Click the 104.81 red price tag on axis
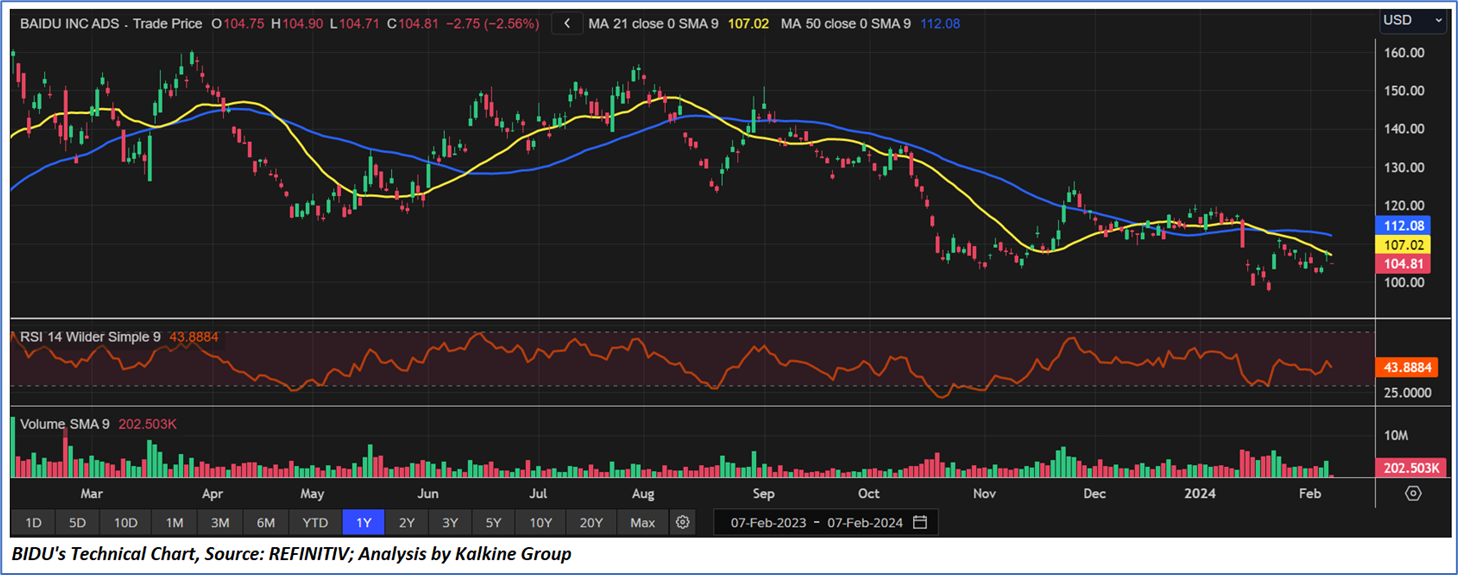 tap(1405, 264)
